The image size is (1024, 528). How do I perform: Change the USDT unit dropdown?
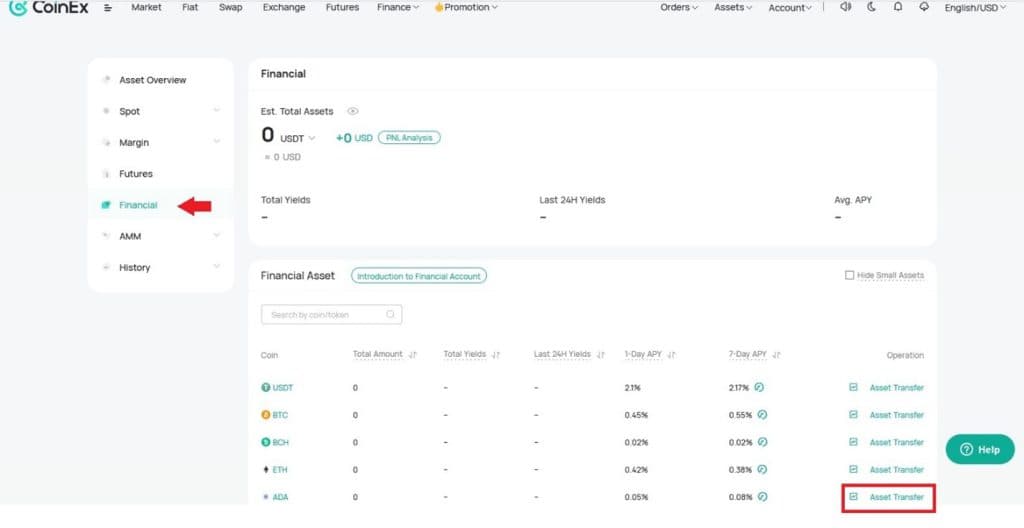298,139
